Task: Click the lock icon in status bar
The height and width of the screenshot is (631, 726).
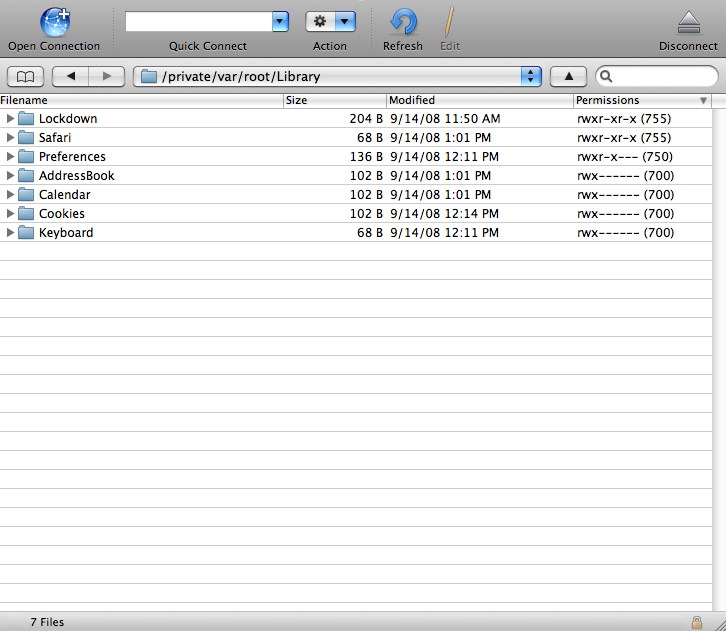Action: pyautogui.click(x=696, y=622)
